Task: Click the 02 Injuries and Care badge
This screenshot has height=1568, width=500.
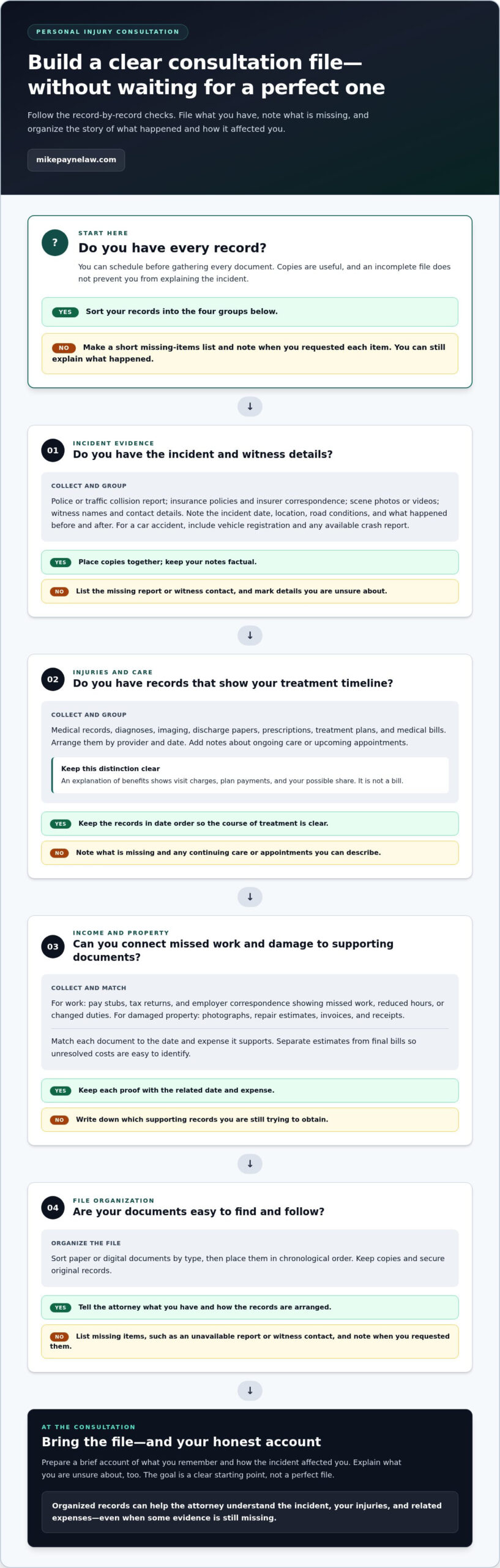Action: coord(53,679)
